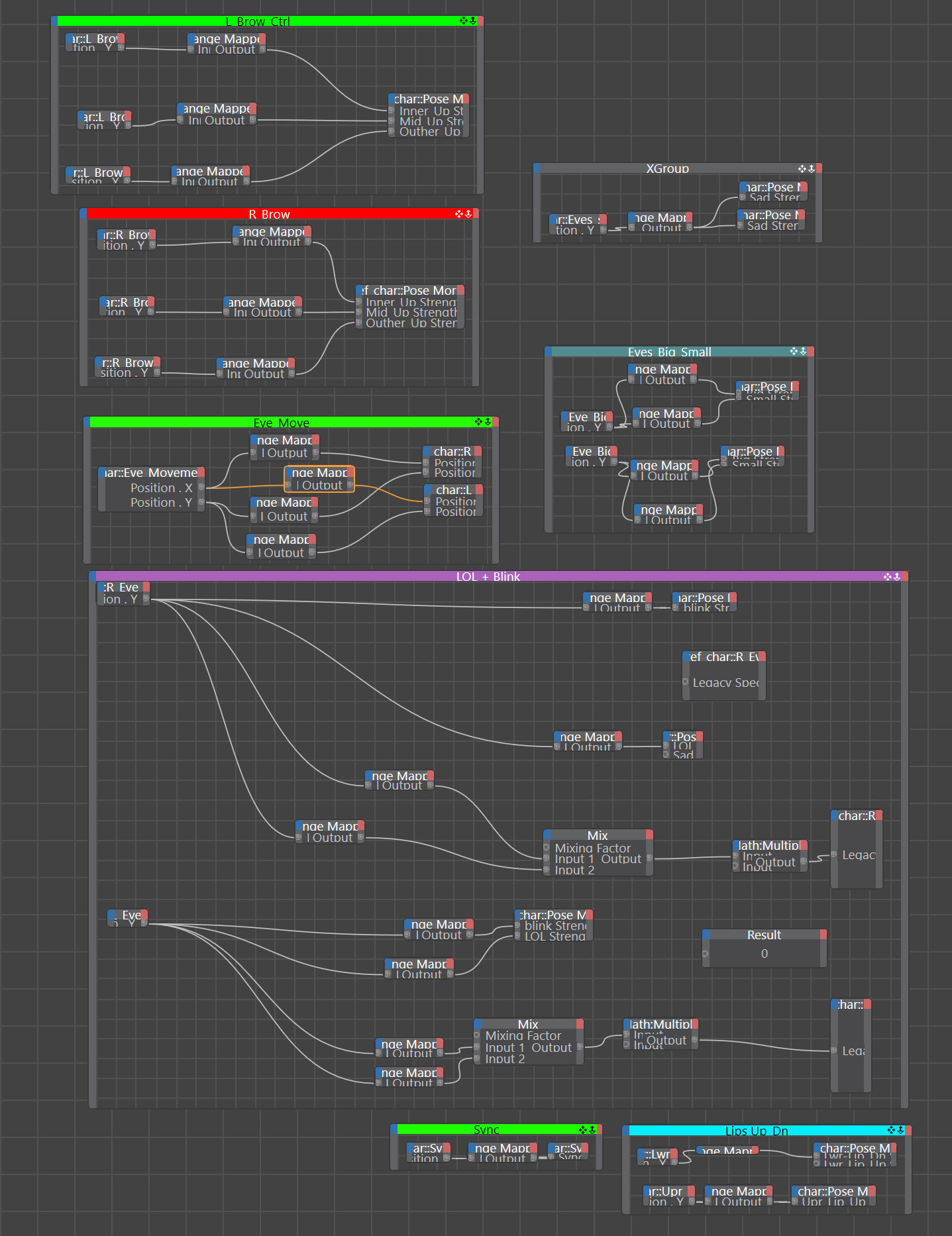Image resolution: width=952 pixels, height=1236 pixels.
Task: Open blue inputs corner of XGroup
Action: [x=537, y=169]
